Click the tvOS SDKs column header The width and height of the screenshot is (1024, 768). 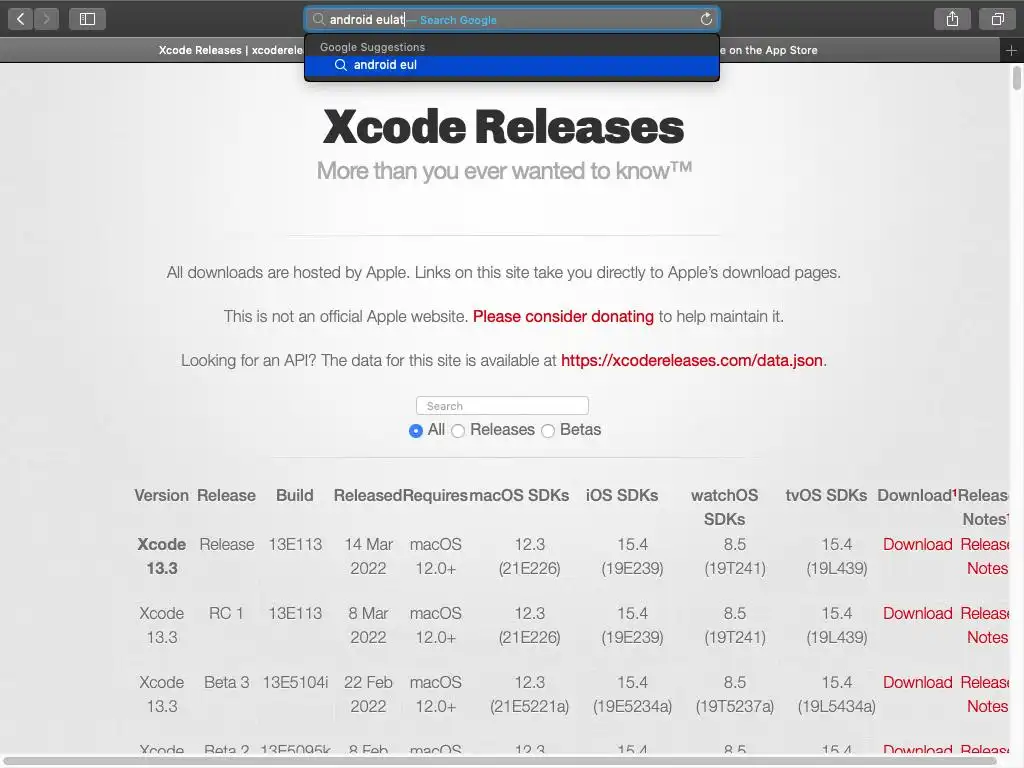826,496
